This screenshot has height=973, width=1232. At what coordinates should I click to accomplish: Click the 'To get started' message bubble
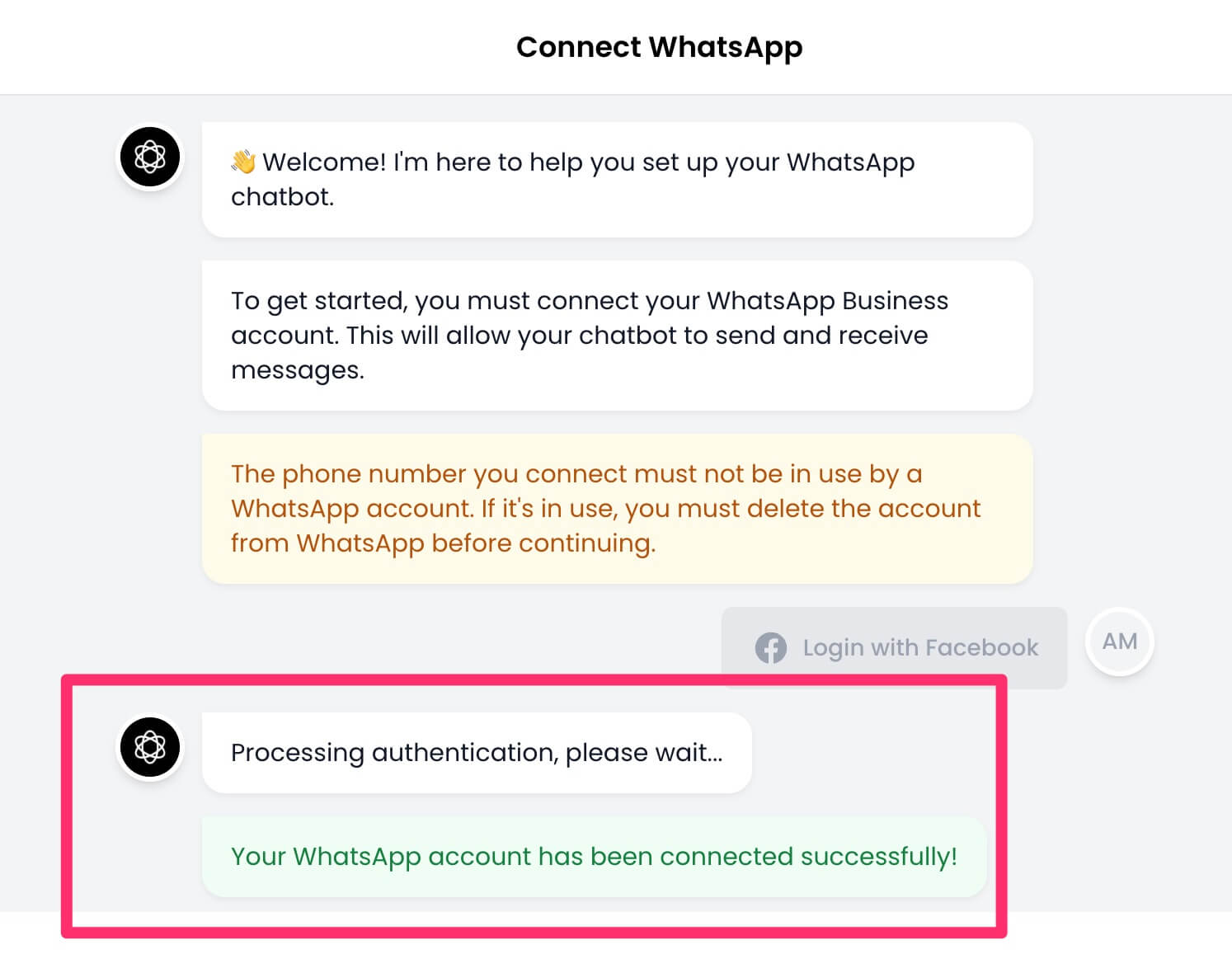(x=617, y=336)
